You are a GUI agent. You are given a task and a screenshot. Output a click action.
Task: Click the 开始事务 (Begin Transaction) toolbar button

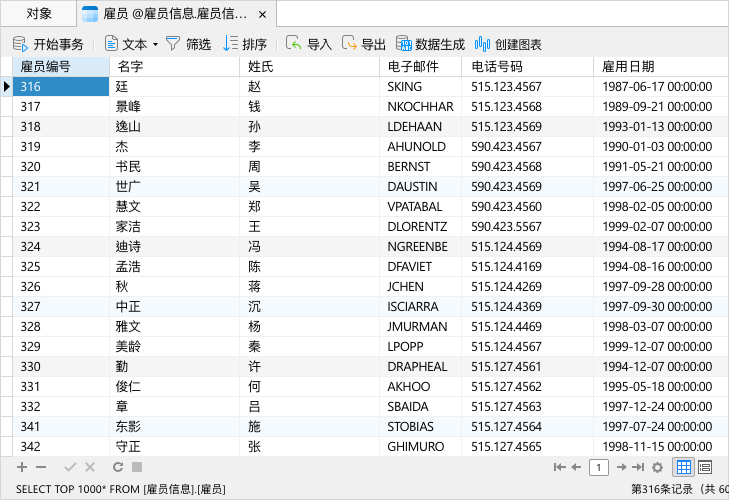coord(48,44)
